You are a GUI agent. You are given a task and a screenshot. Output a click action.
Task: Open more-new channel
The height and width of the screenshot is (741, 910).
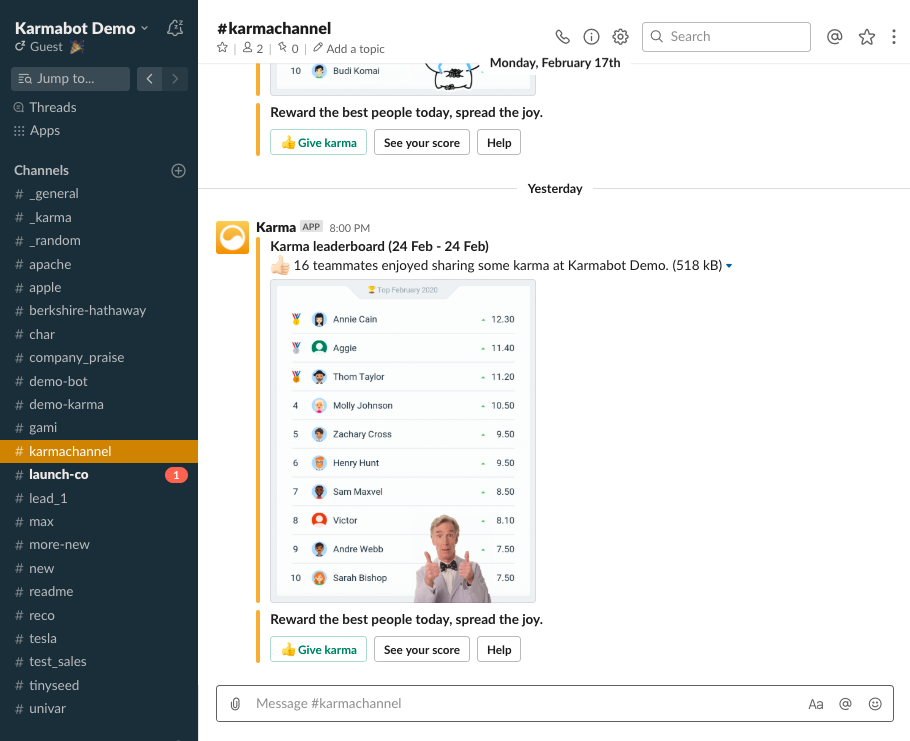(x=99, y=545)
